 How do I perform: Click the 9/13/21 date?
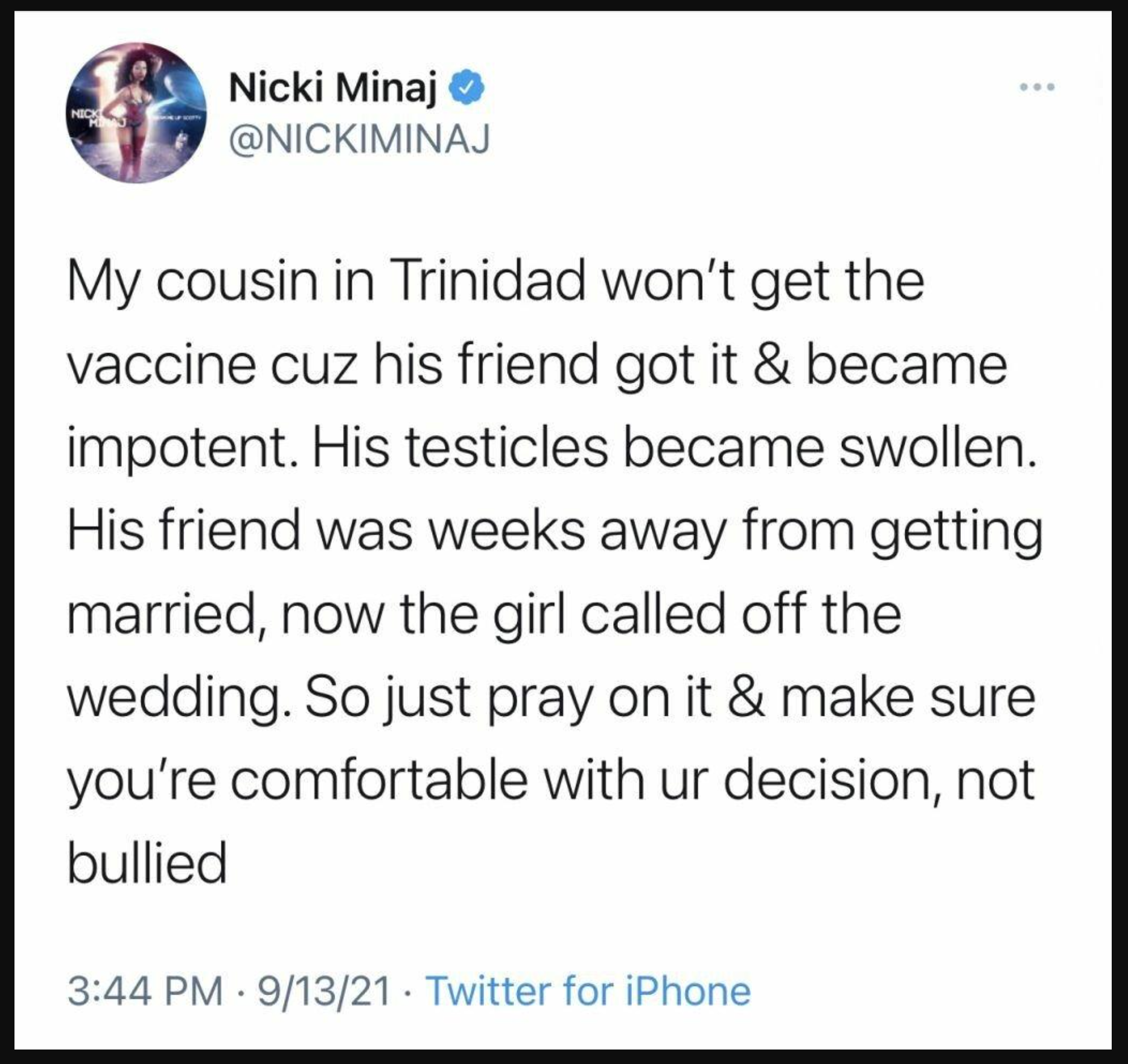coord(323,992)
